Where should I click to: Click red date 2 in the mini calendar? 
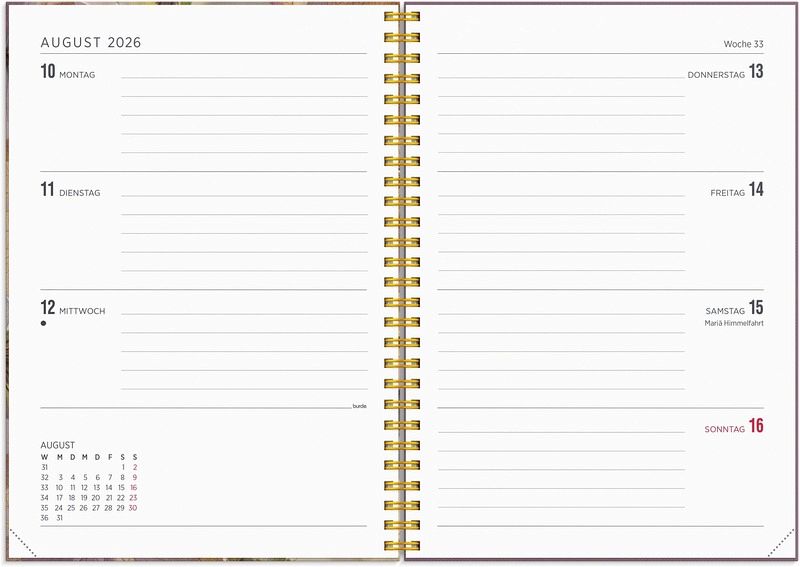(135, 467)
